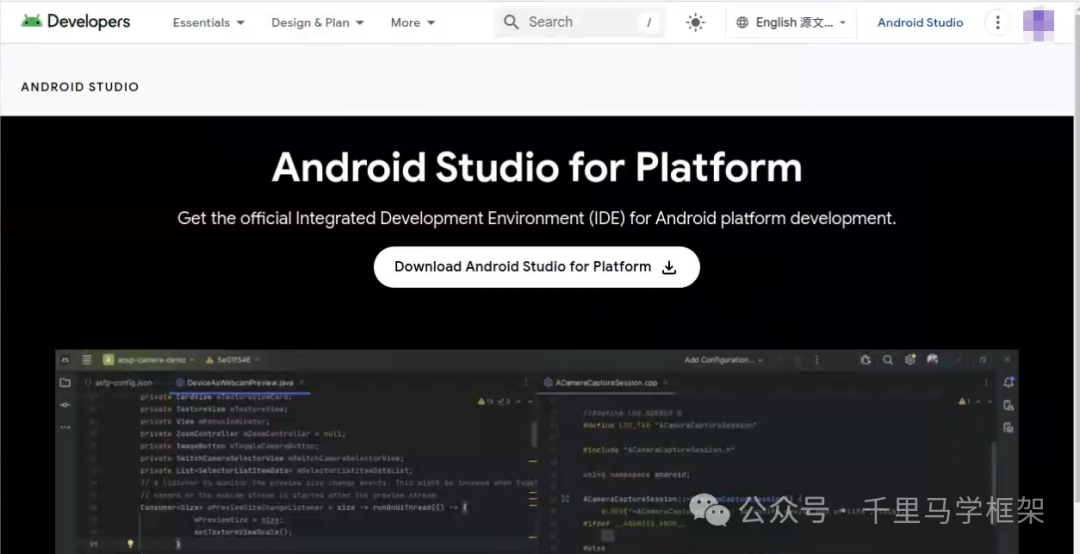
Task: Click the commit icon in IDE left sidebar
Action: (65, 404)
